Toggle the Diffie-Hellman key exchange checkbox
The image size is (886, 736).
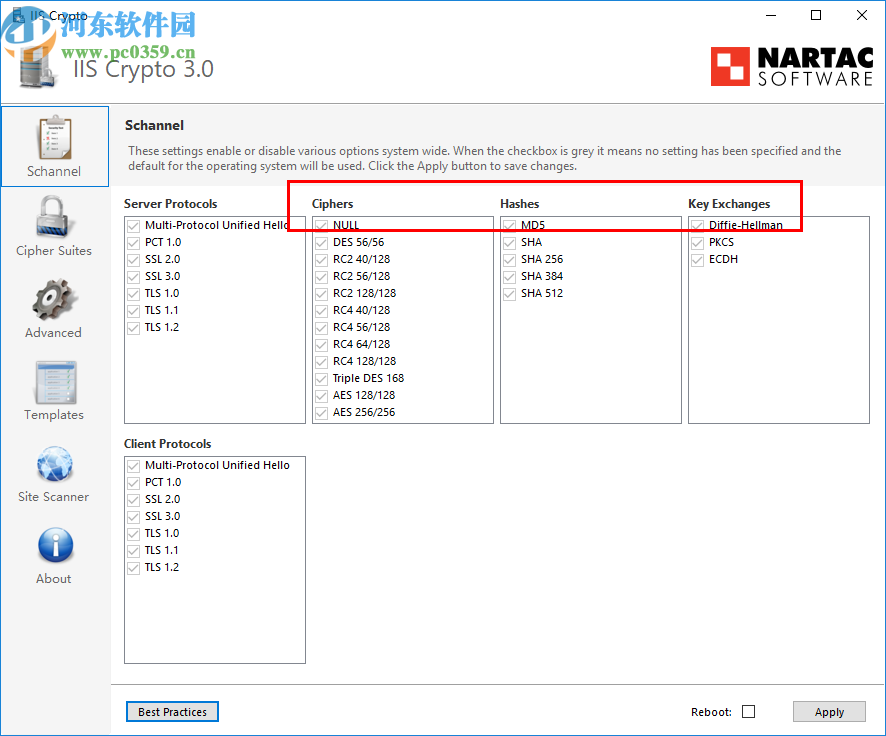point(698,226)
